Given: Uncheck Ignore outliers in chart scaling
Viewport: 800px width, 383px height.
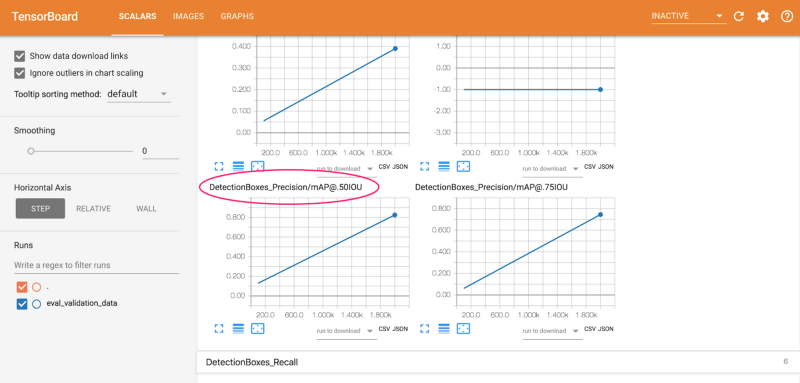Looking at the screenshot, I should point(20,73).
